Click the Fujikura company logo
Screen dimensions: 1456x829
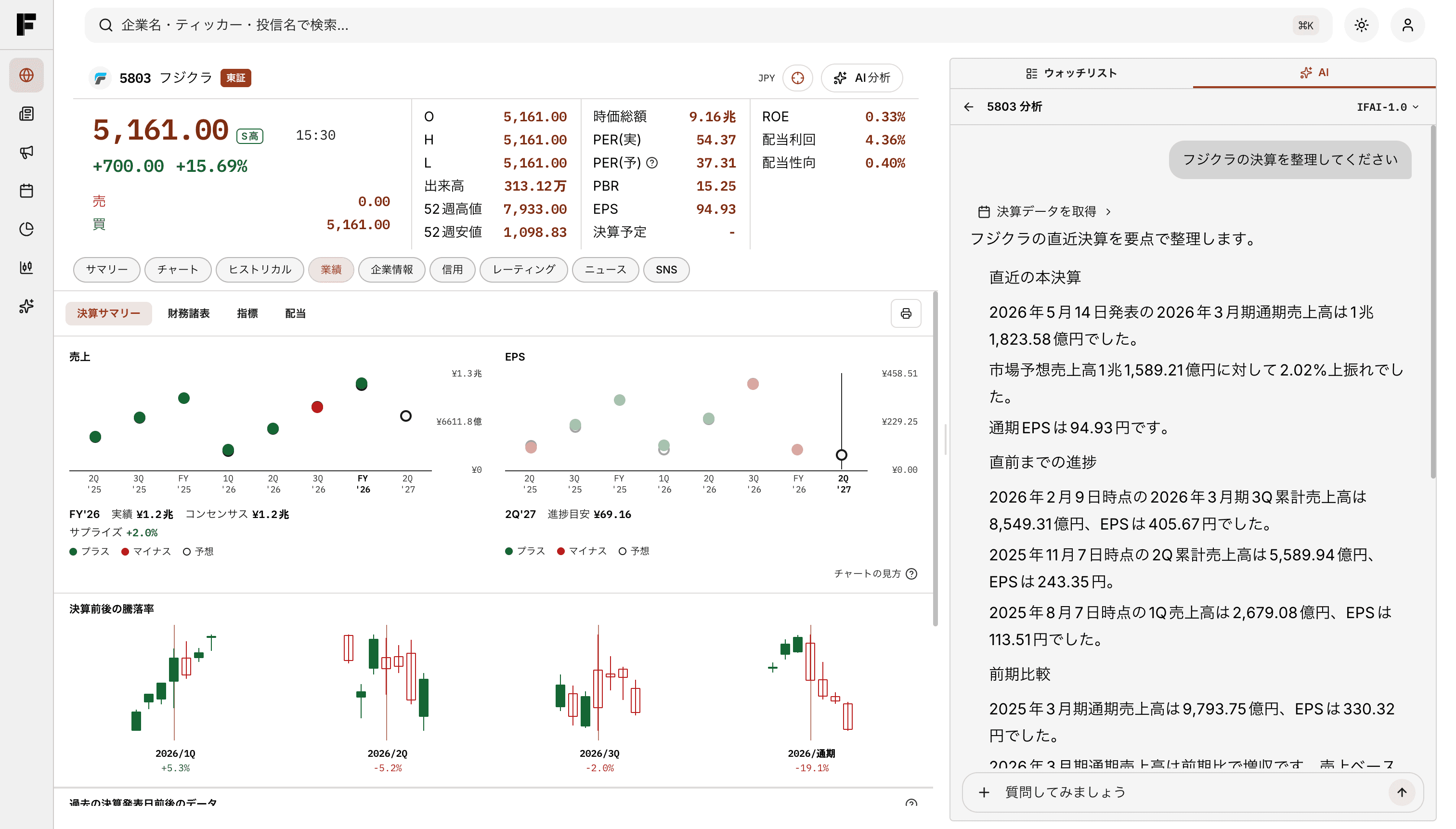tap(100, 78)
